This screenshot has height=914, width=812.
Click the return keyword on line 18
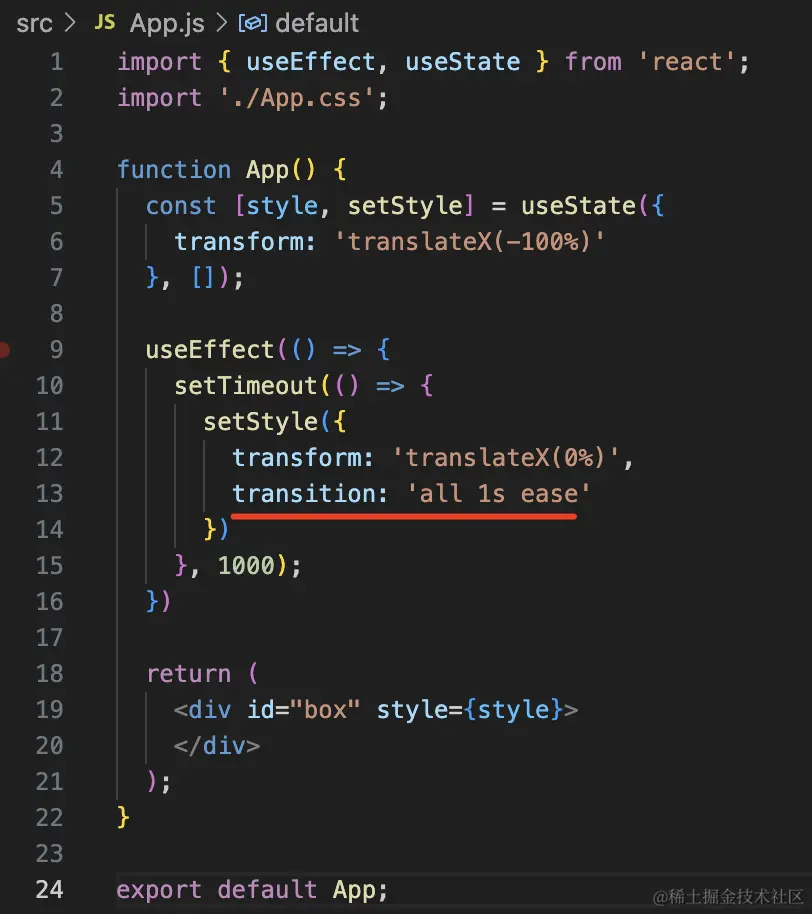188,674
